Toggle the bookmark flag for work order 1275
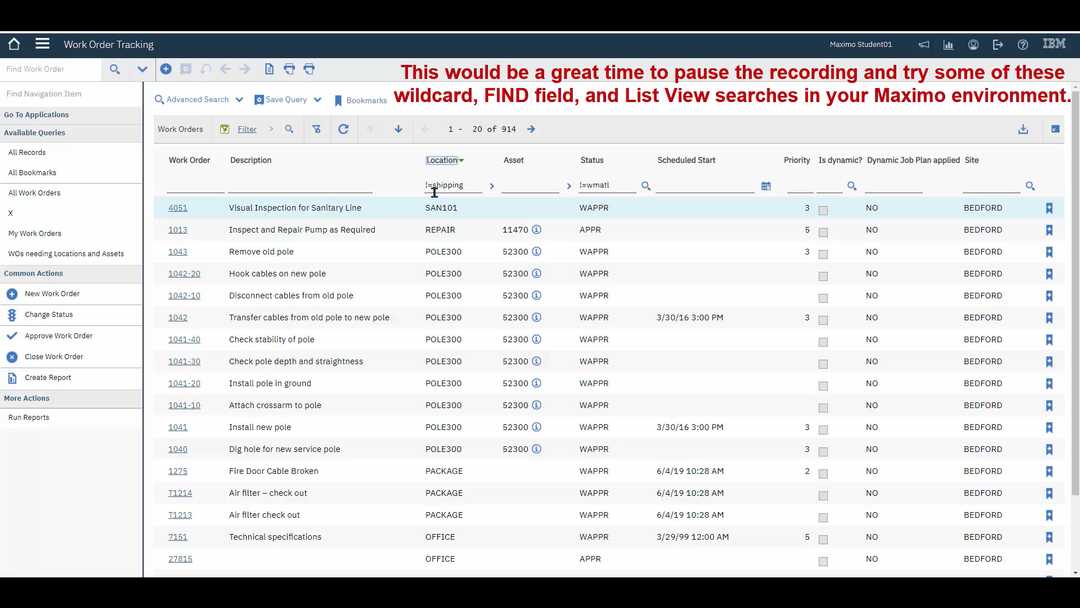The image size is (1080, 608). point(1048,470)
